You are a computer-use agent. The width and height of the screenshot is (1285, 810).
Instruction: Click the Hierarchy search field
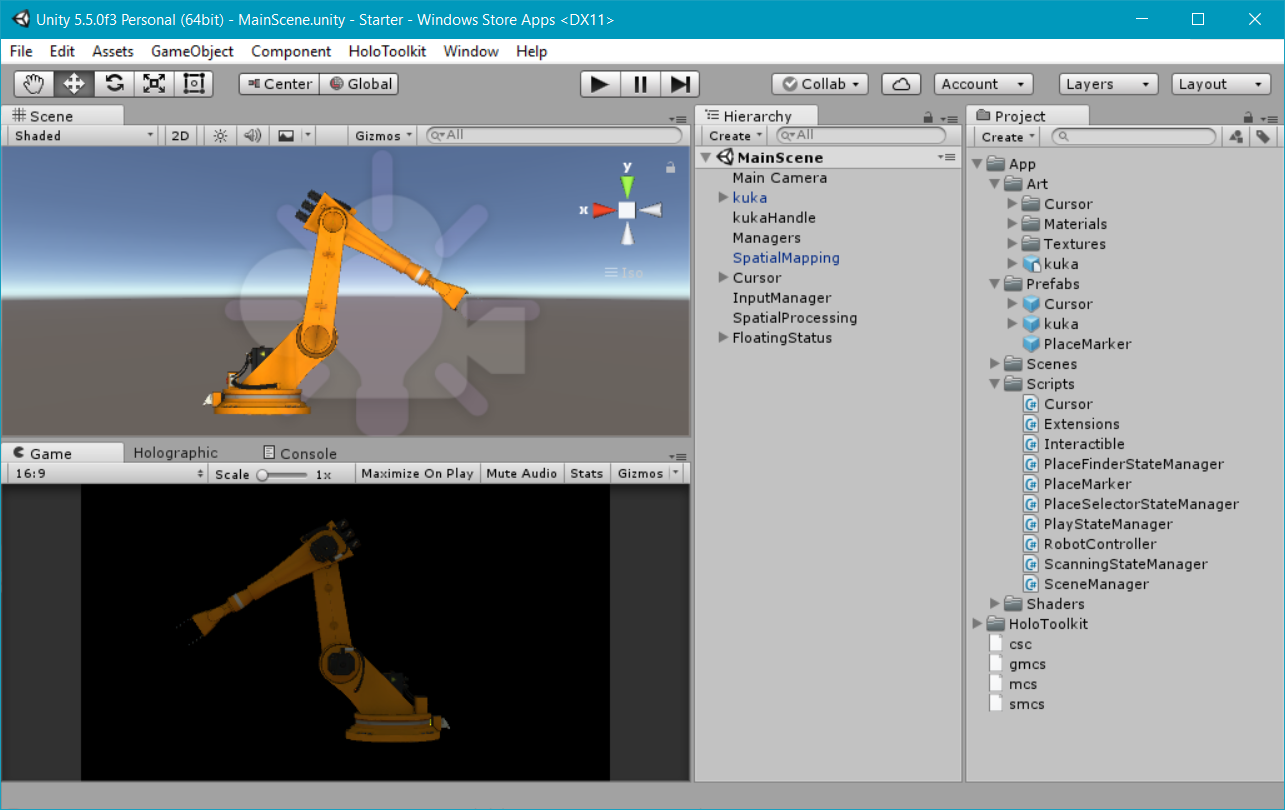861,135
